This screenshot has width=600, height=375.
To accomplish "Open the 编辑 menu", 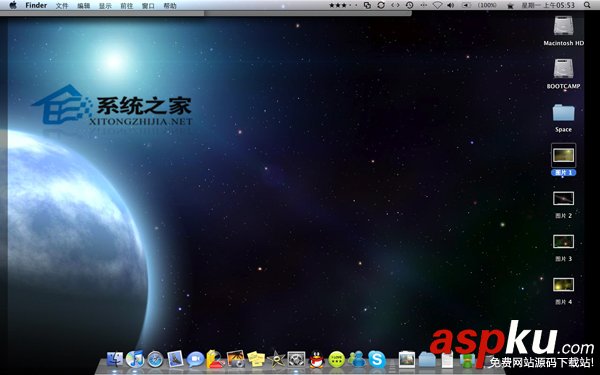I will pos(83,5).
